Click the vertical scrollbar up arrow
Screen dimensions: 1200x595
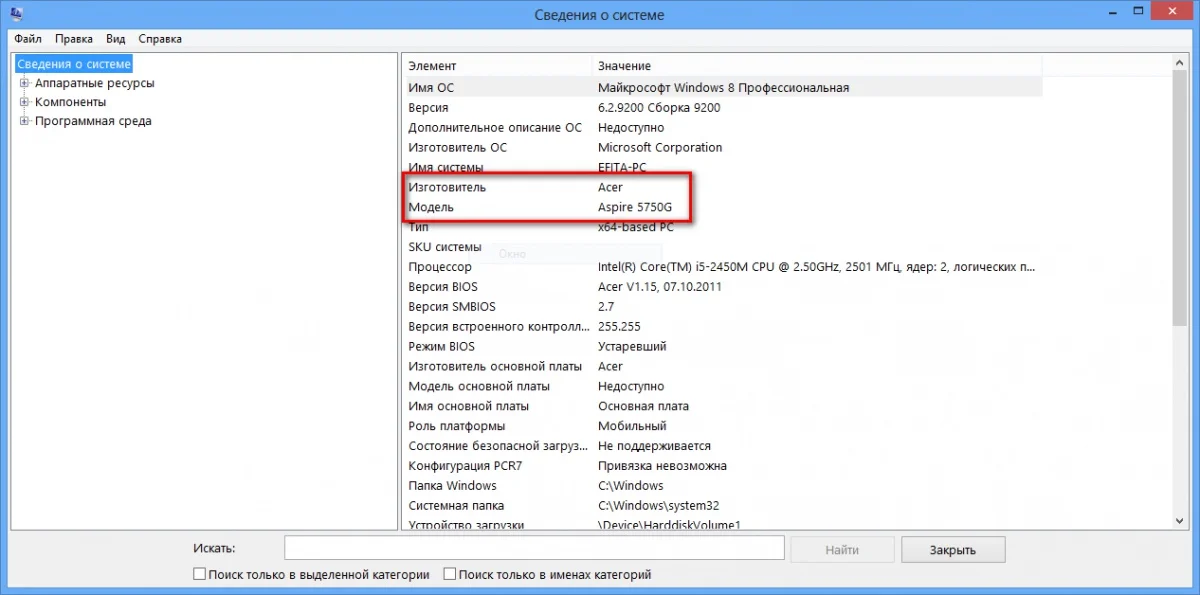coord(1180,64)
